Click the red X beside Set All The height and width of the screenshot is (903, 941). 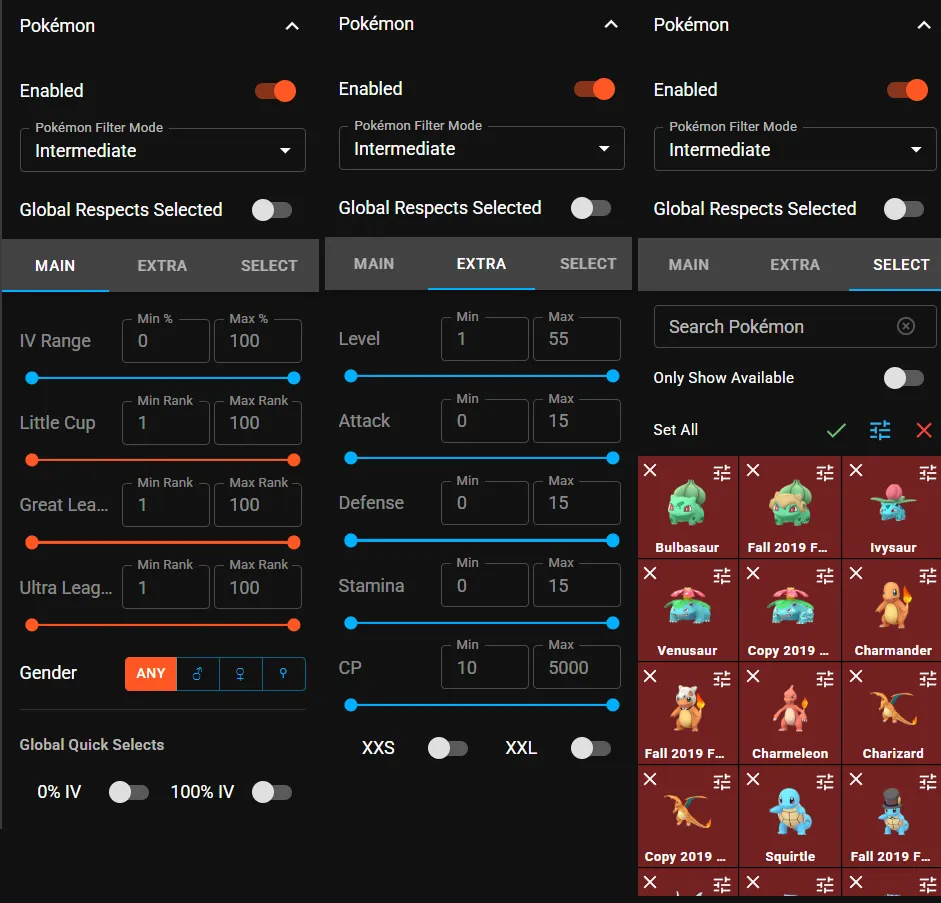(x=924, y=430)
